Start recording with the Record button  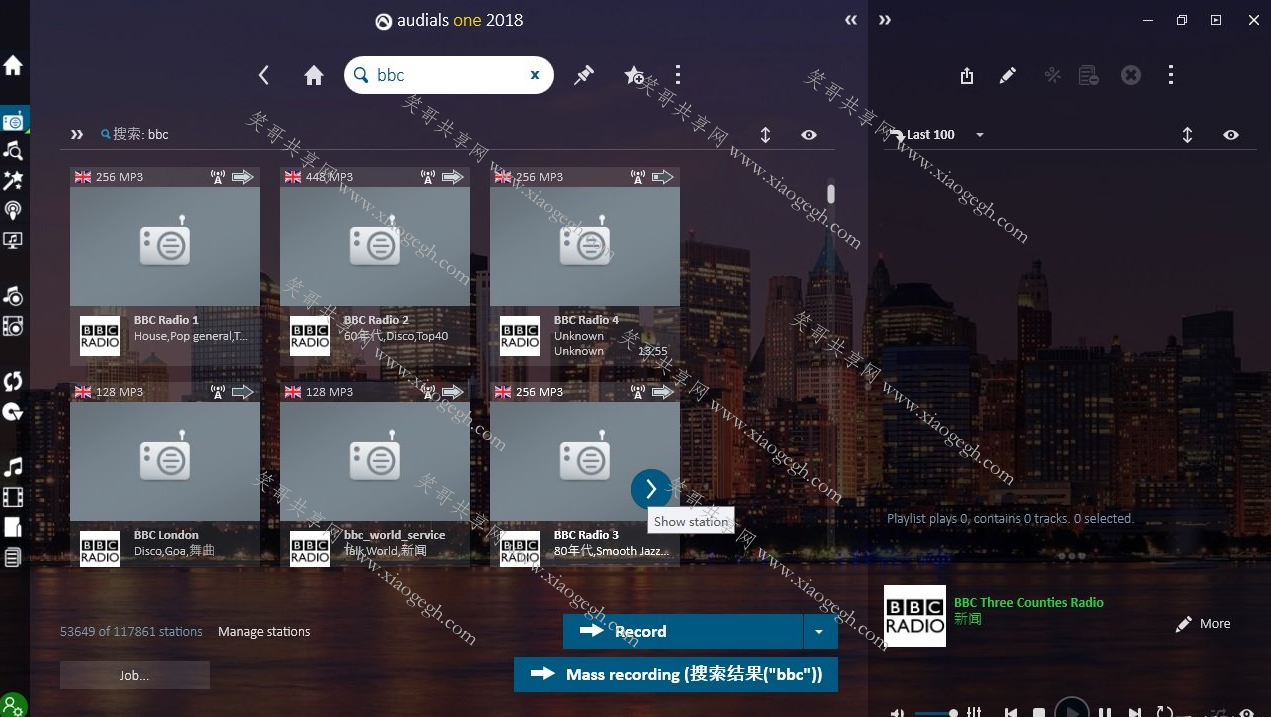click(x=683, y=632)
